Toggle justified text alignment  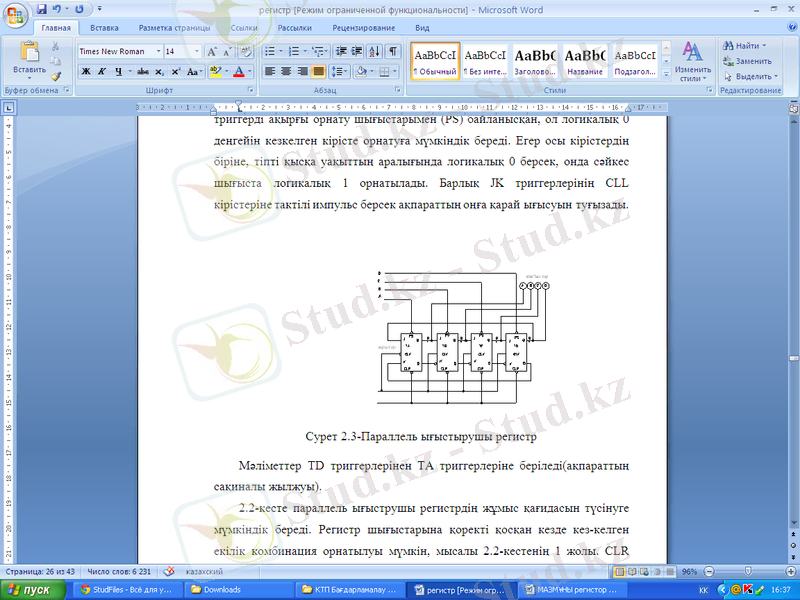pyautogui.click(x=319, y=72)
